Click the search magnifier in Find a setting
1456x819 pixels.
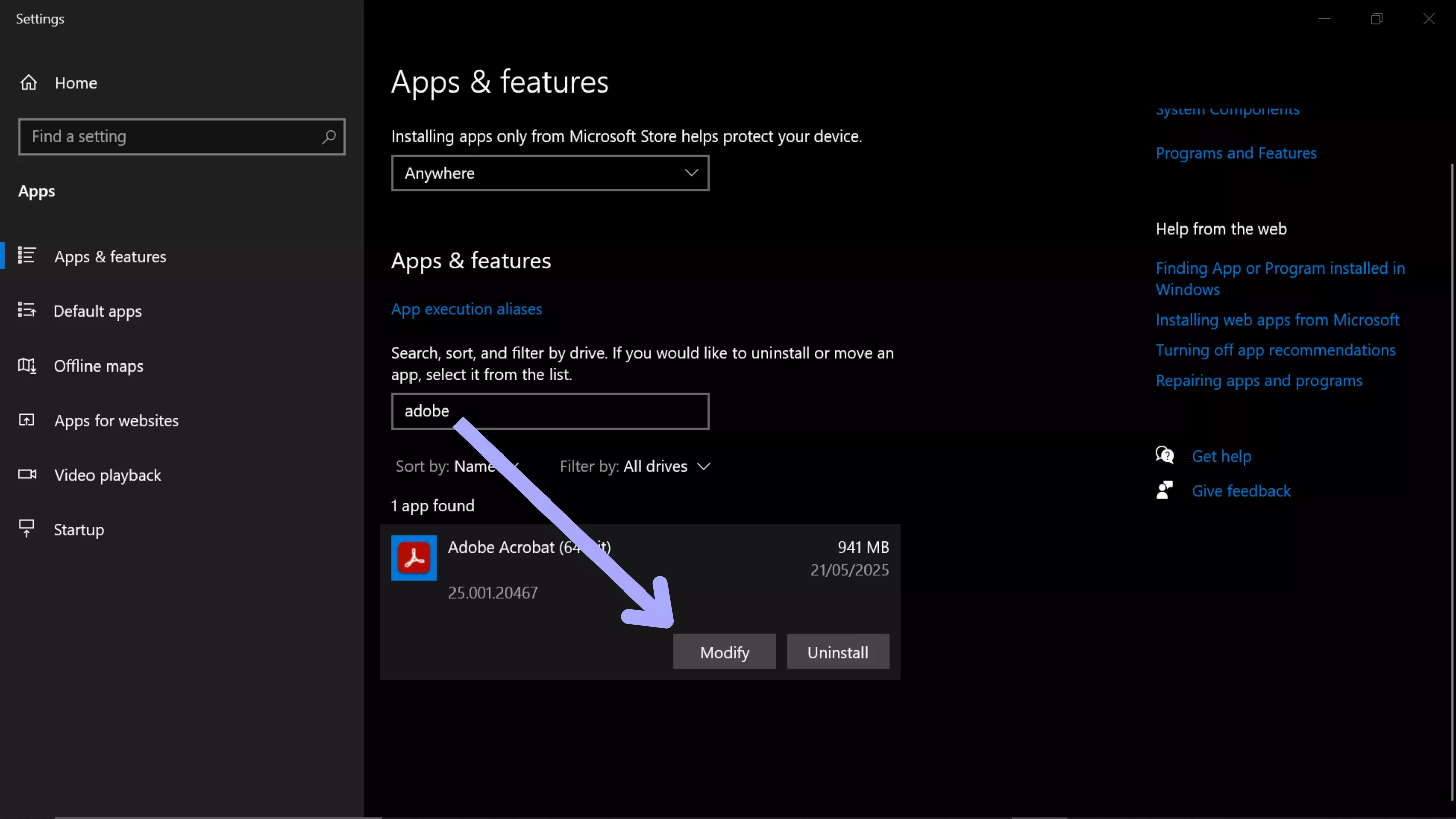[x=329, y=137]
